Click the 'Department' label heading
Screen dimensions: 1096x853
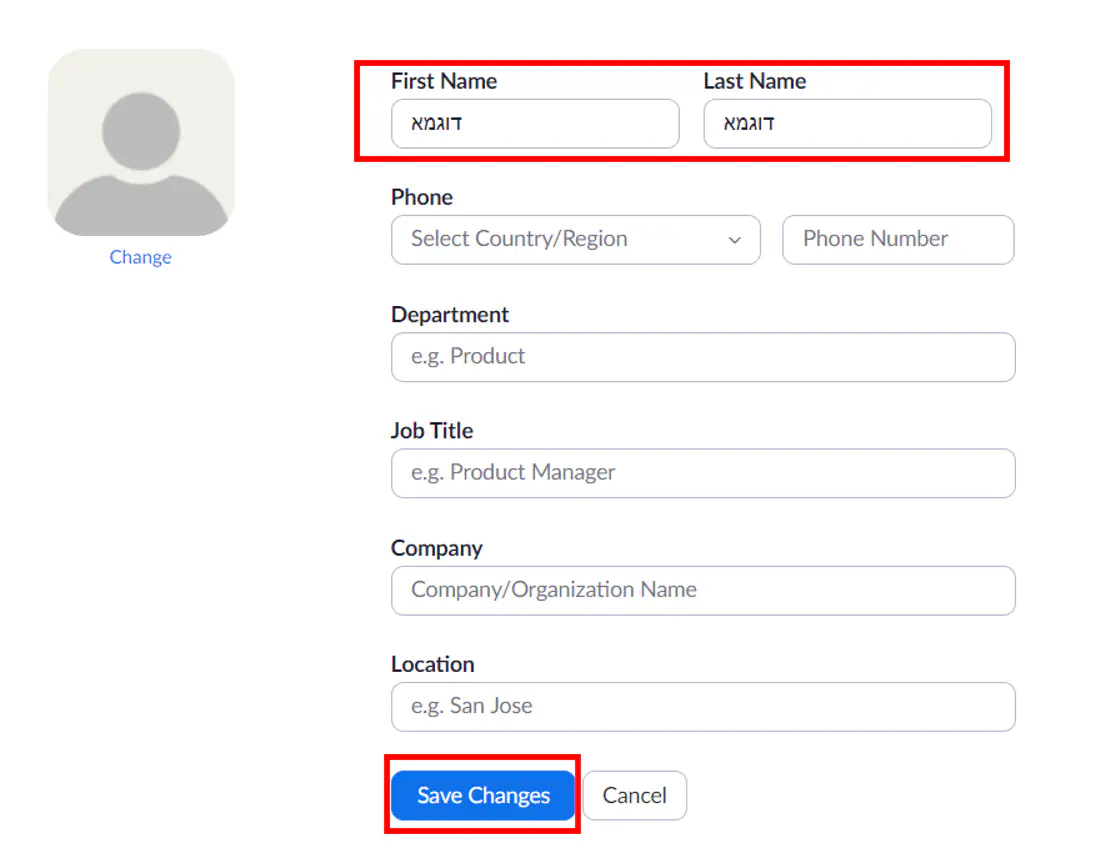click(449, 314)
